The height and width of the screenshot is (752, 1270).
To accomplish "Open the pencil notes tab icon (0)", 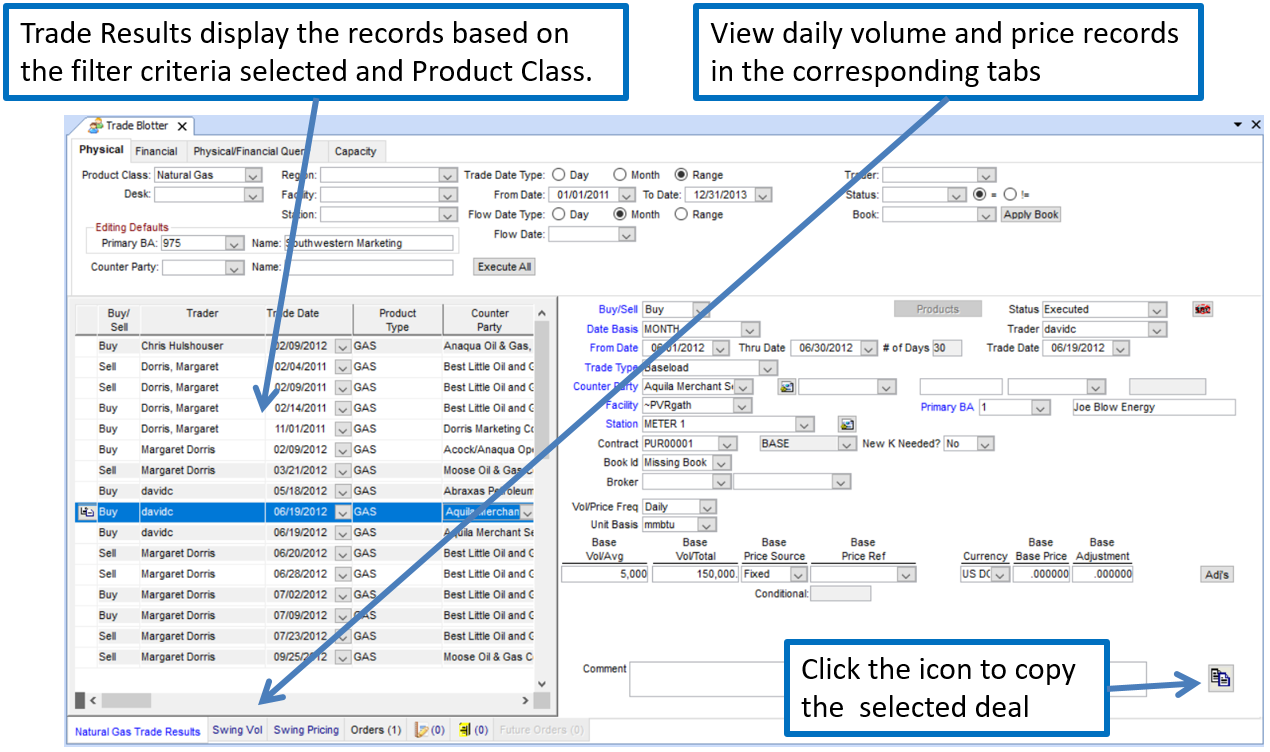I will [430, 731].
